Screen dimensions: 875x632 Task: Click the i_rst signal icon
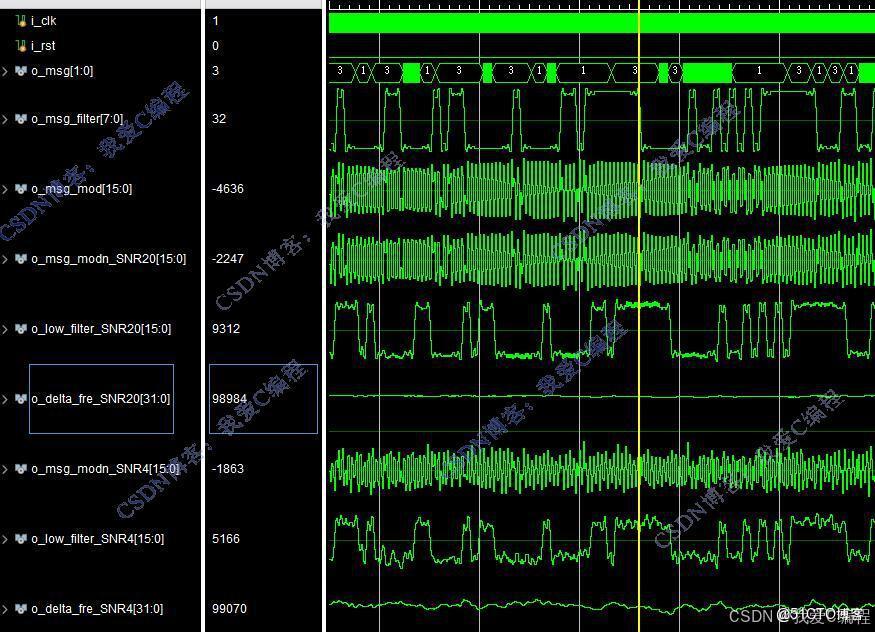[x=21, y=46]
